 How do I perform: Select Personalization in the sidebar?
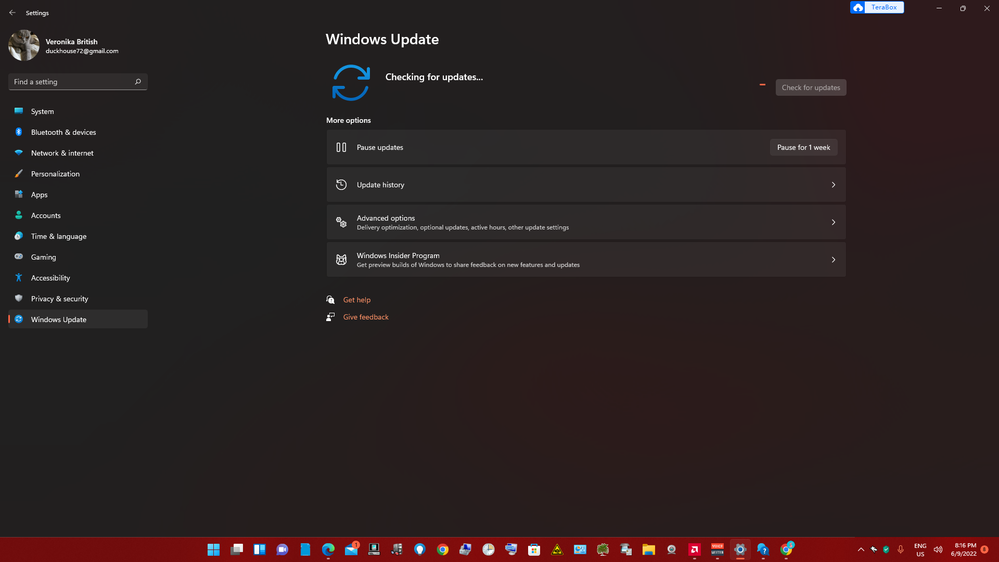(78, 174)
